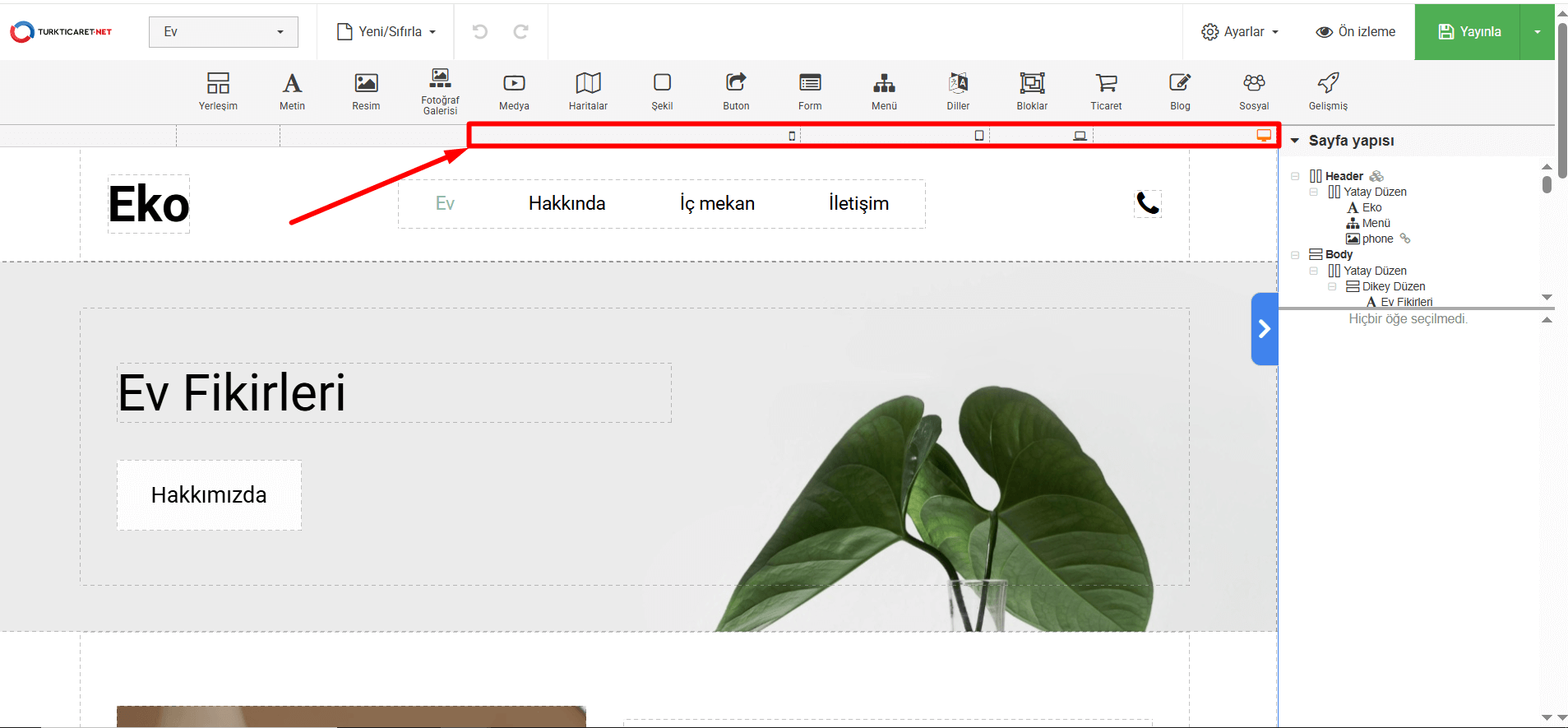This screenshot has height=728, width=1568.
Task: Click the redo arrow icon
Action: click(520, 31)
